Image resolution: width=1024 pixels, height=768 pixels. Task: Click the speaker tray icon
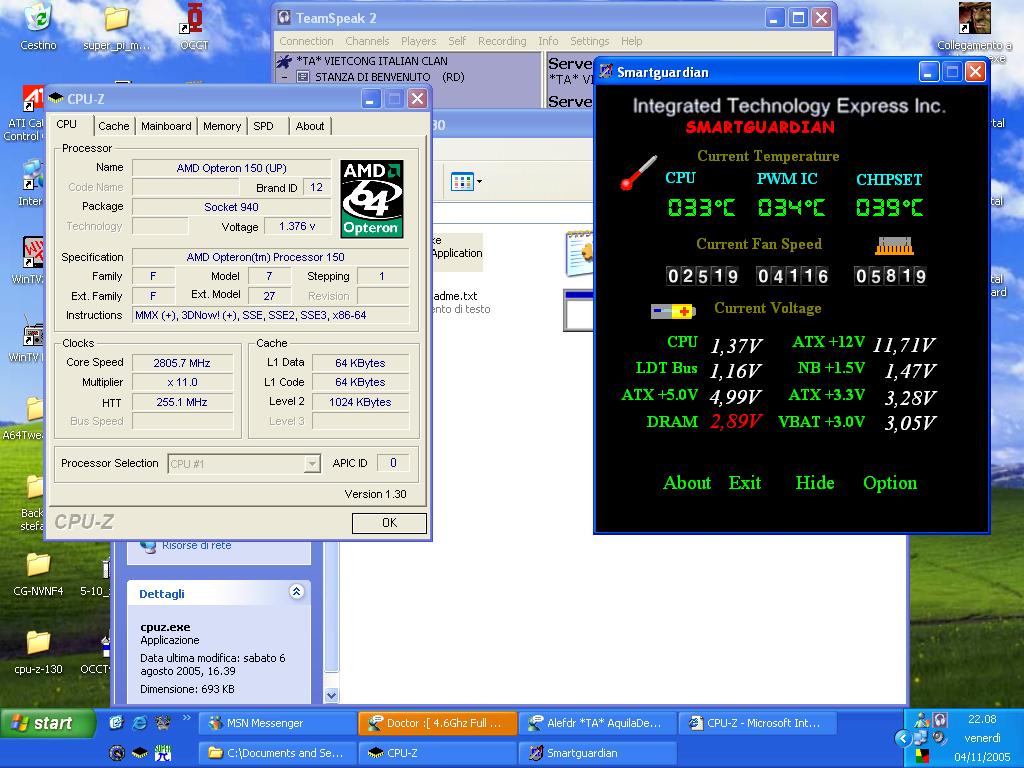[939, 738]
